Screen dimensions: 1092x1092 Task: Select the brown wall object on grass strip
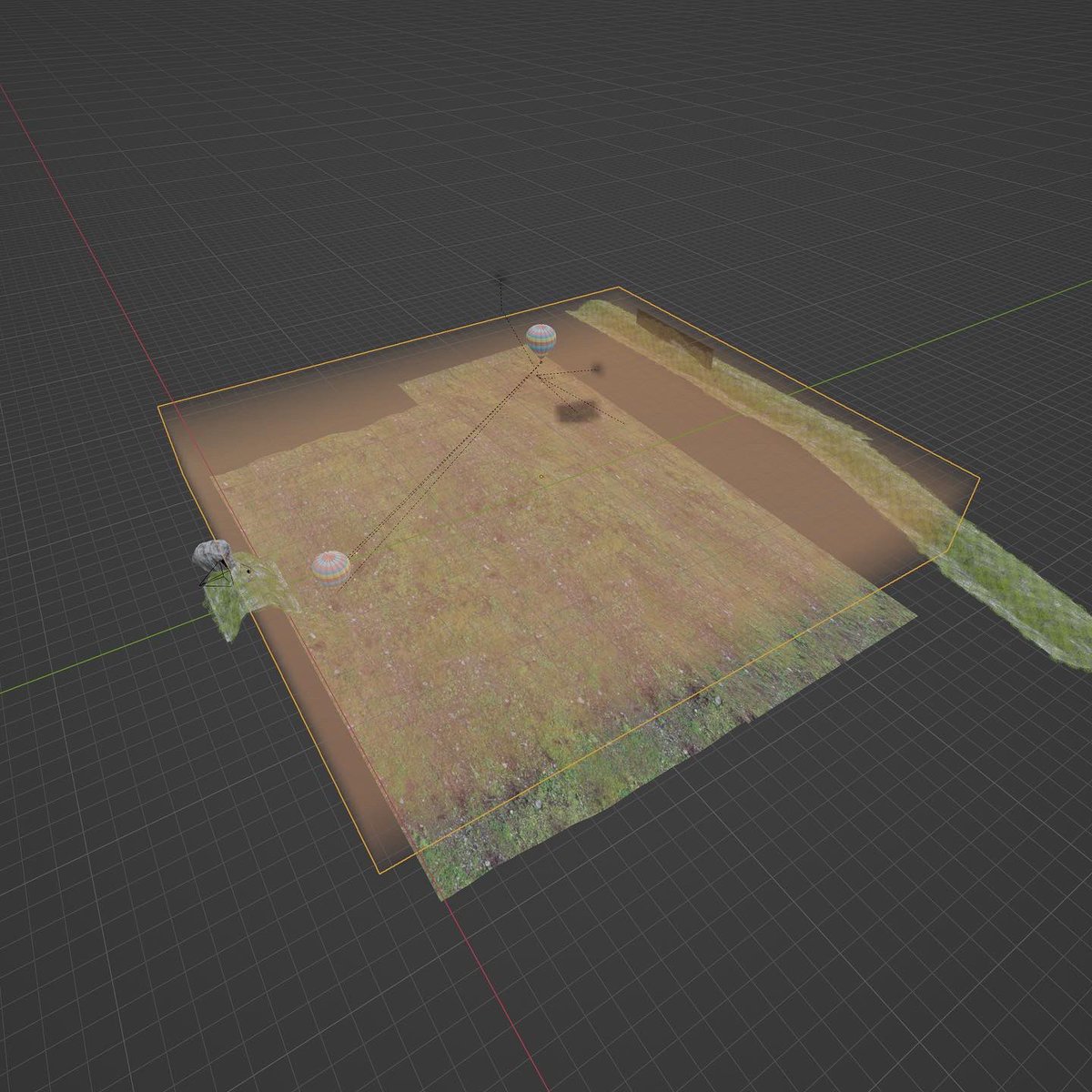tap(674, 339)
